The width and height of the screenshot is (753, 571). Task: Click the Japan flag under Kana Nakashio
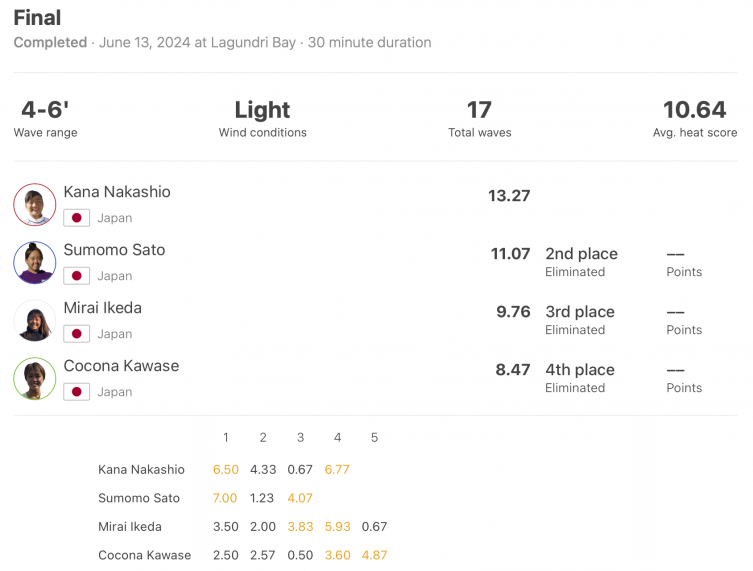point(76,218)
